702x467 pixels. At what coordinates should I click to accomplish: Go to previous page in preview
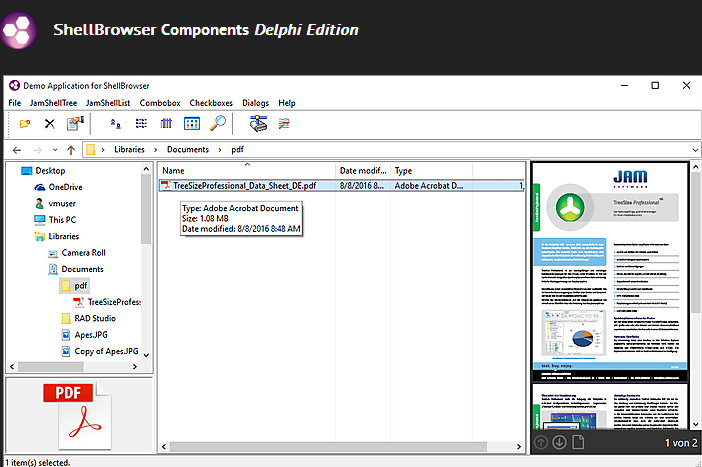point(541,443)
